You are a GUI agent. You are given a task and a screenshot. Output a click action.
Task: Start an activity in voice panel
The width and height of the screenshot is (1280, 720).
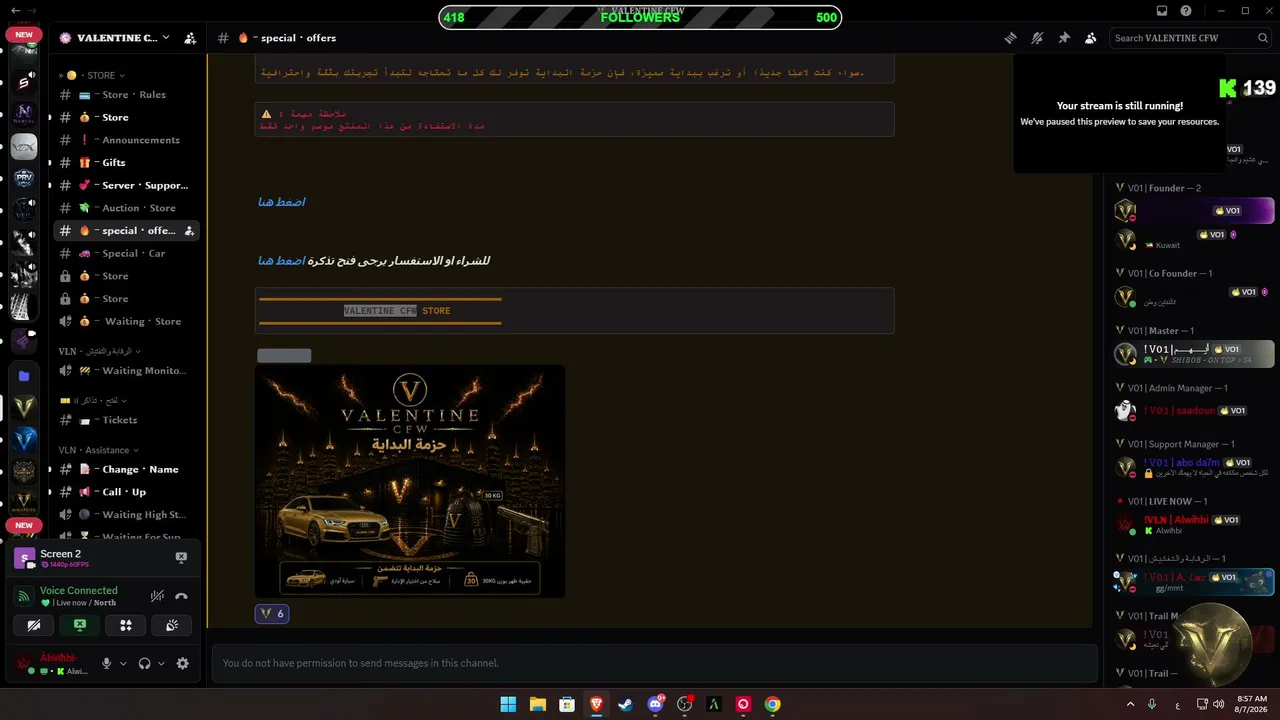[126, 625]
